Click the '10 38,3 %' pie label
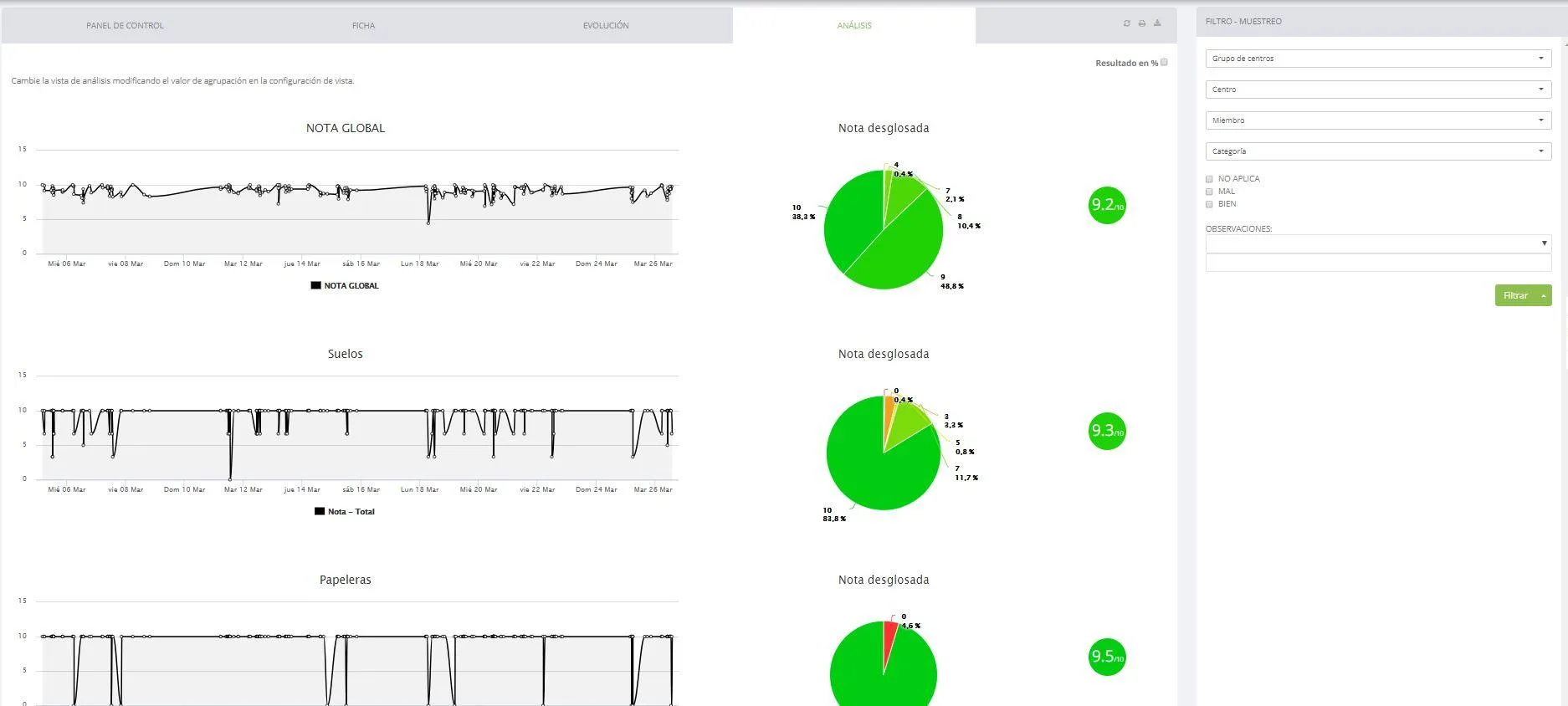The image size is (1568, 706). coord(803,212)
